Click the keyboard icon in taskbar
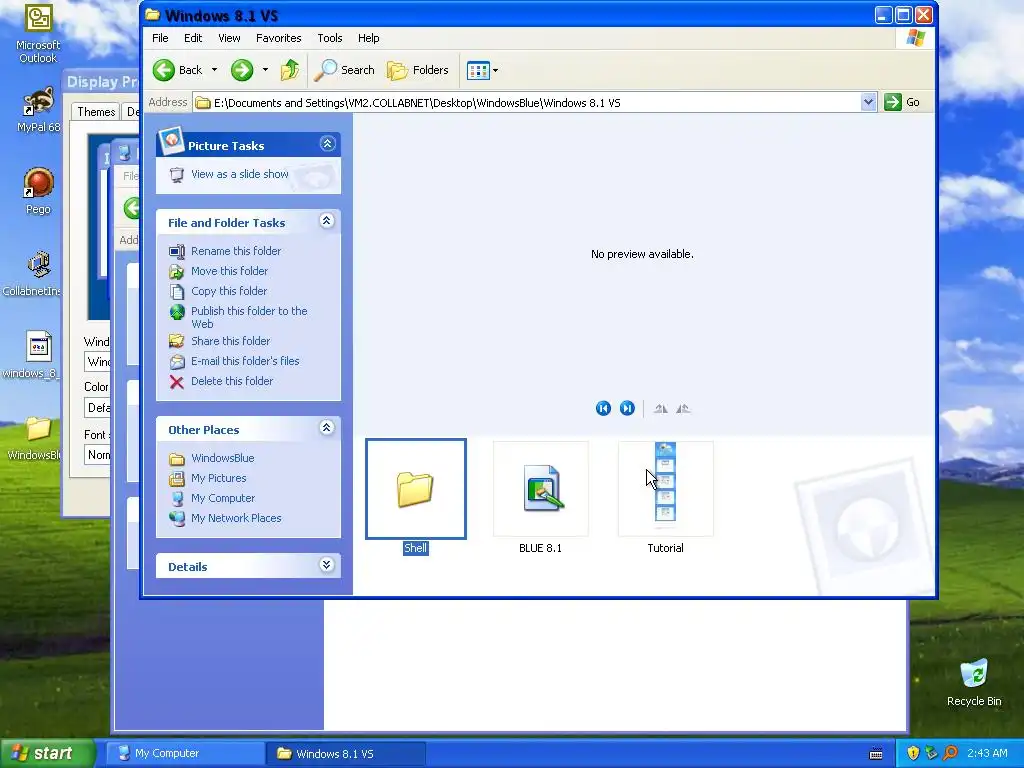1024x768 pixels. pyautogui.click(x=876, y=754)
